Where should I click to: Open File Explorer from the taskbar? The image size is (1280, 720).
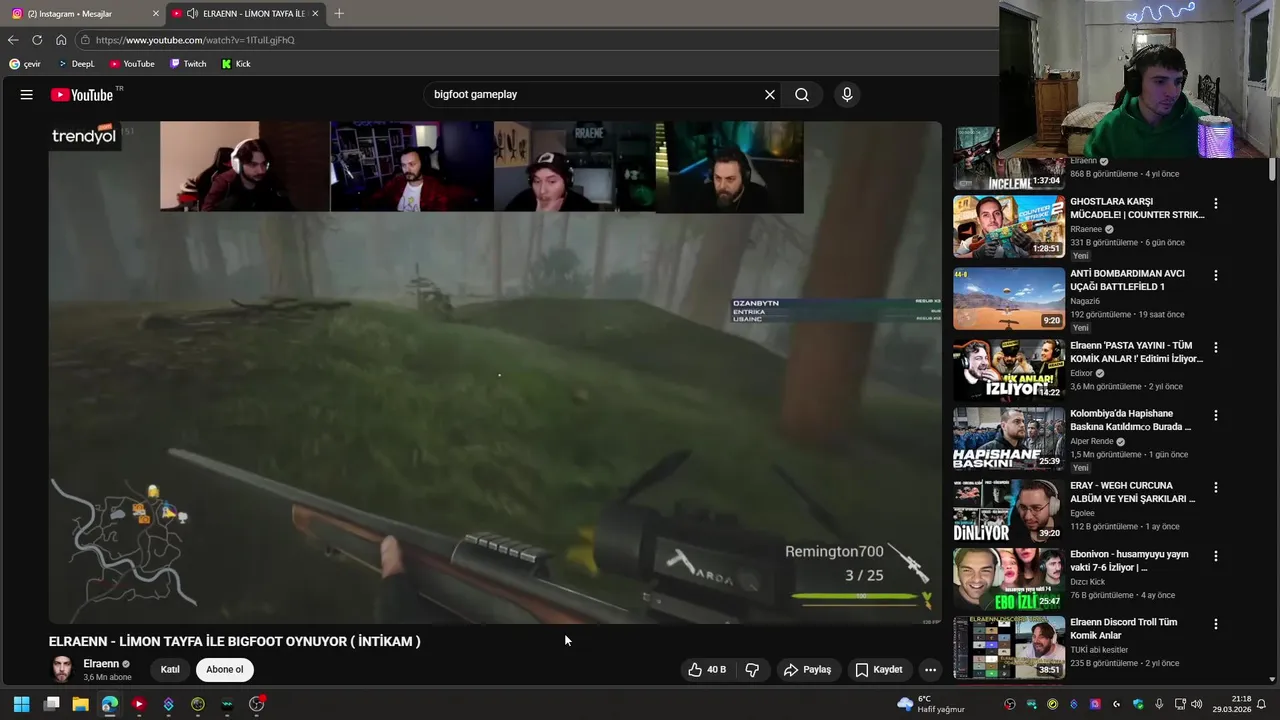[x=81, y=704]
